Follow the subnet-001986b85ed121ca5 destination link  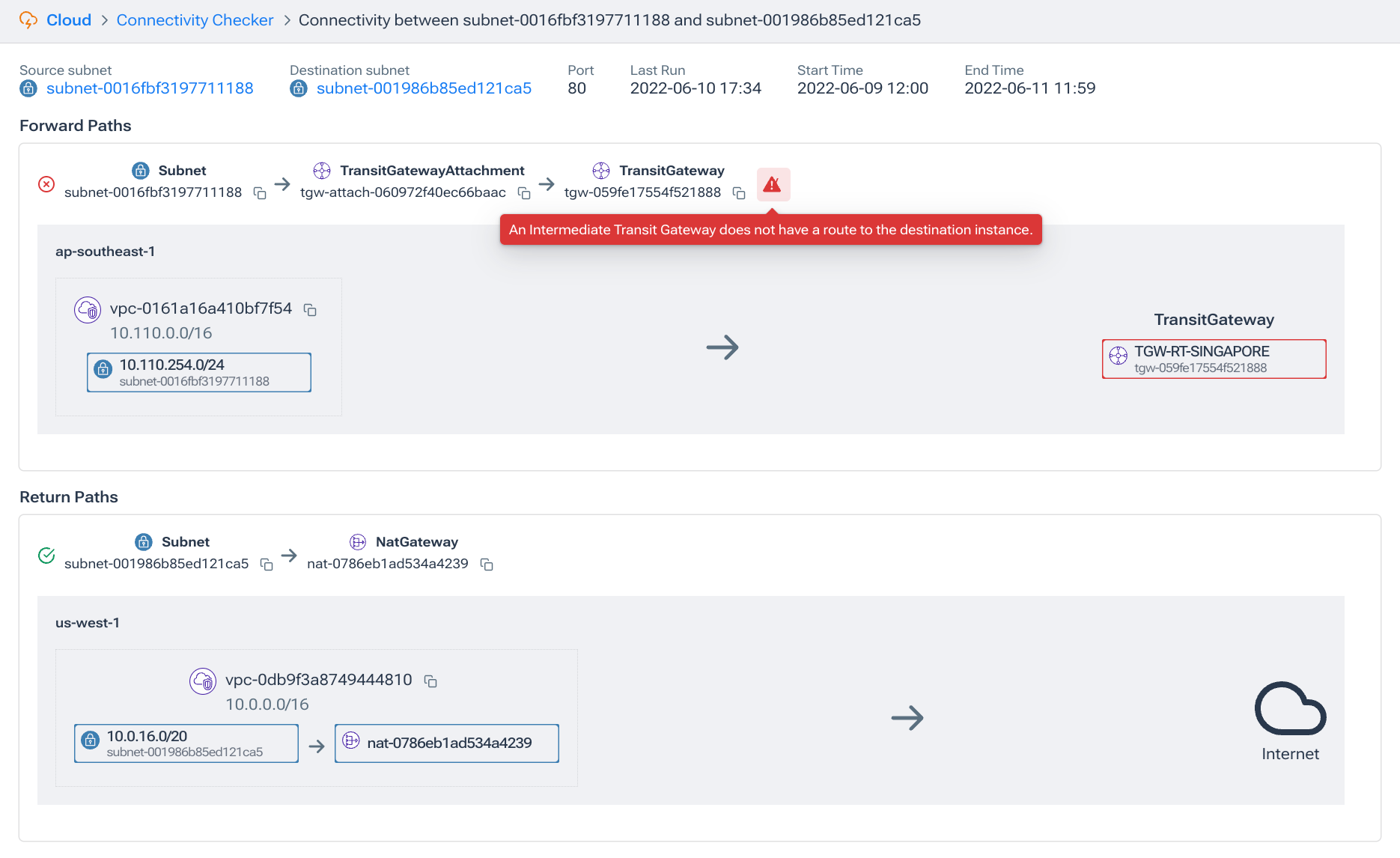(423, 88)
